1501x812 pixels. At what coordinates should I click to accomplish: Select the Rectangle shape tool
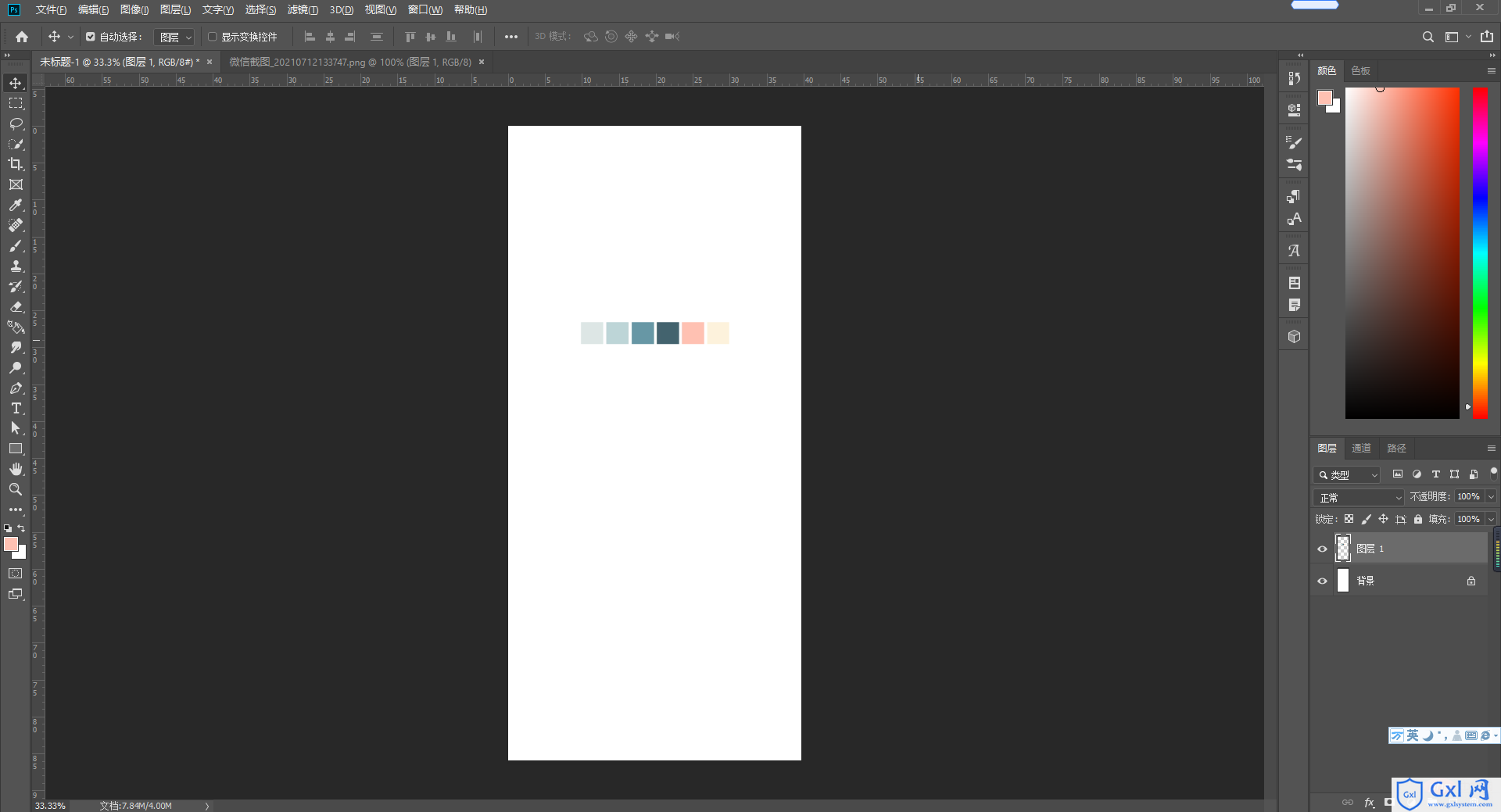(x=16, y=449)
